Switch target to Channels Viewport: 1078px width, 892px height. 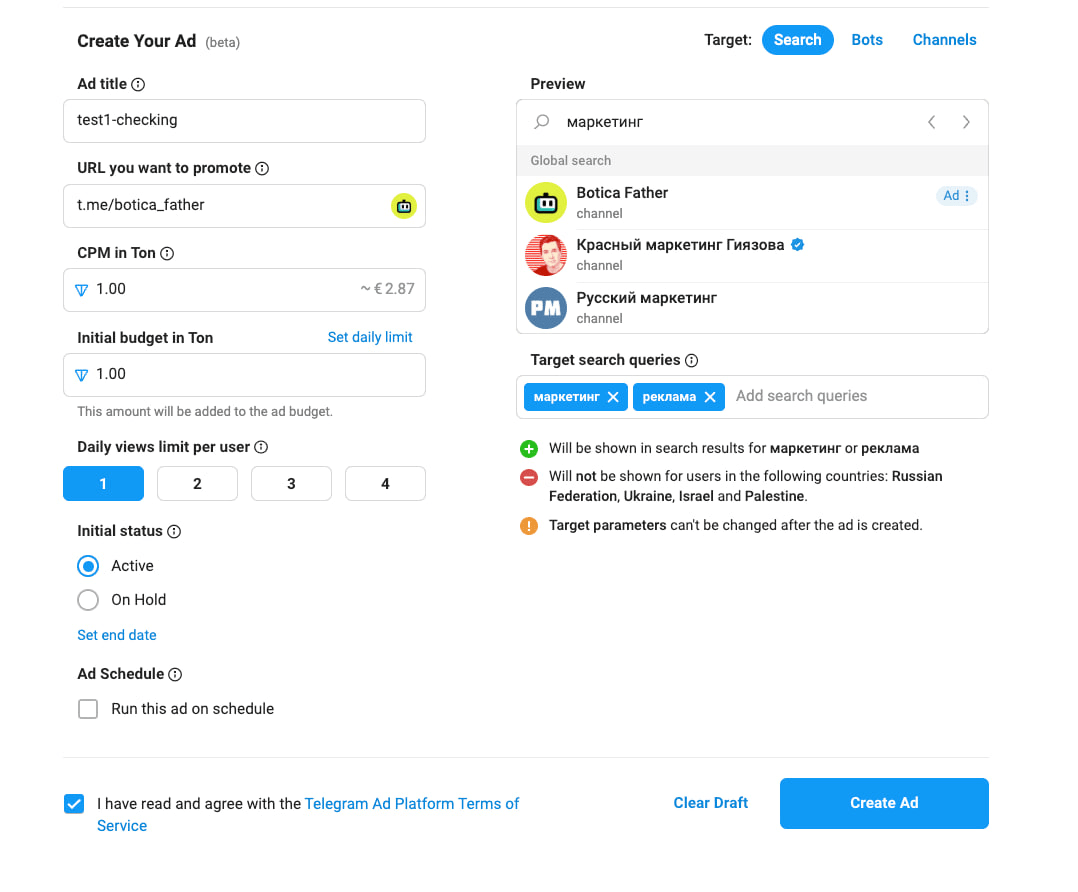pos(944,40)
